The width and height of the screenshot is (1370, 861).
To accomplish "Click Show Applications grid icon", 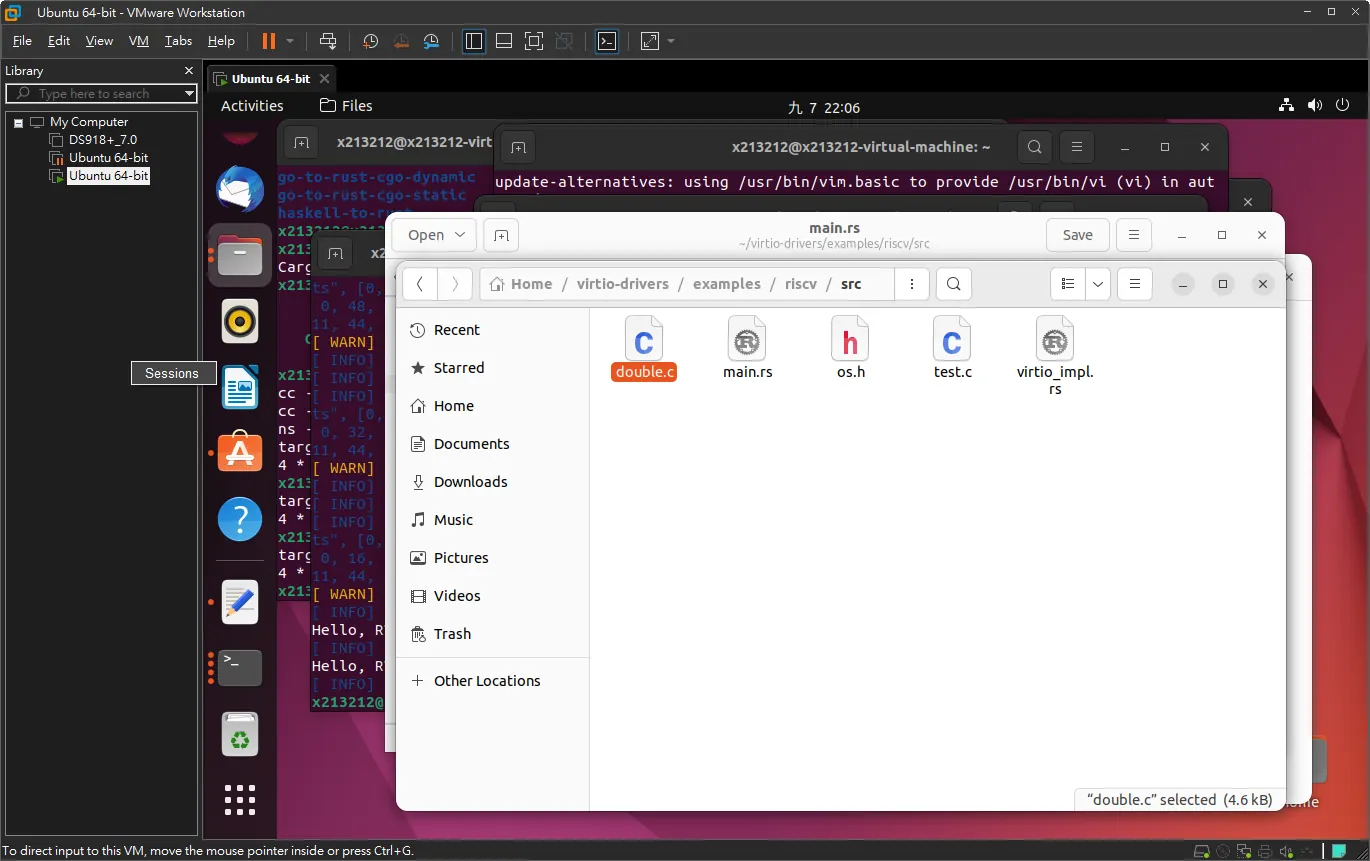I will [240, 800].
